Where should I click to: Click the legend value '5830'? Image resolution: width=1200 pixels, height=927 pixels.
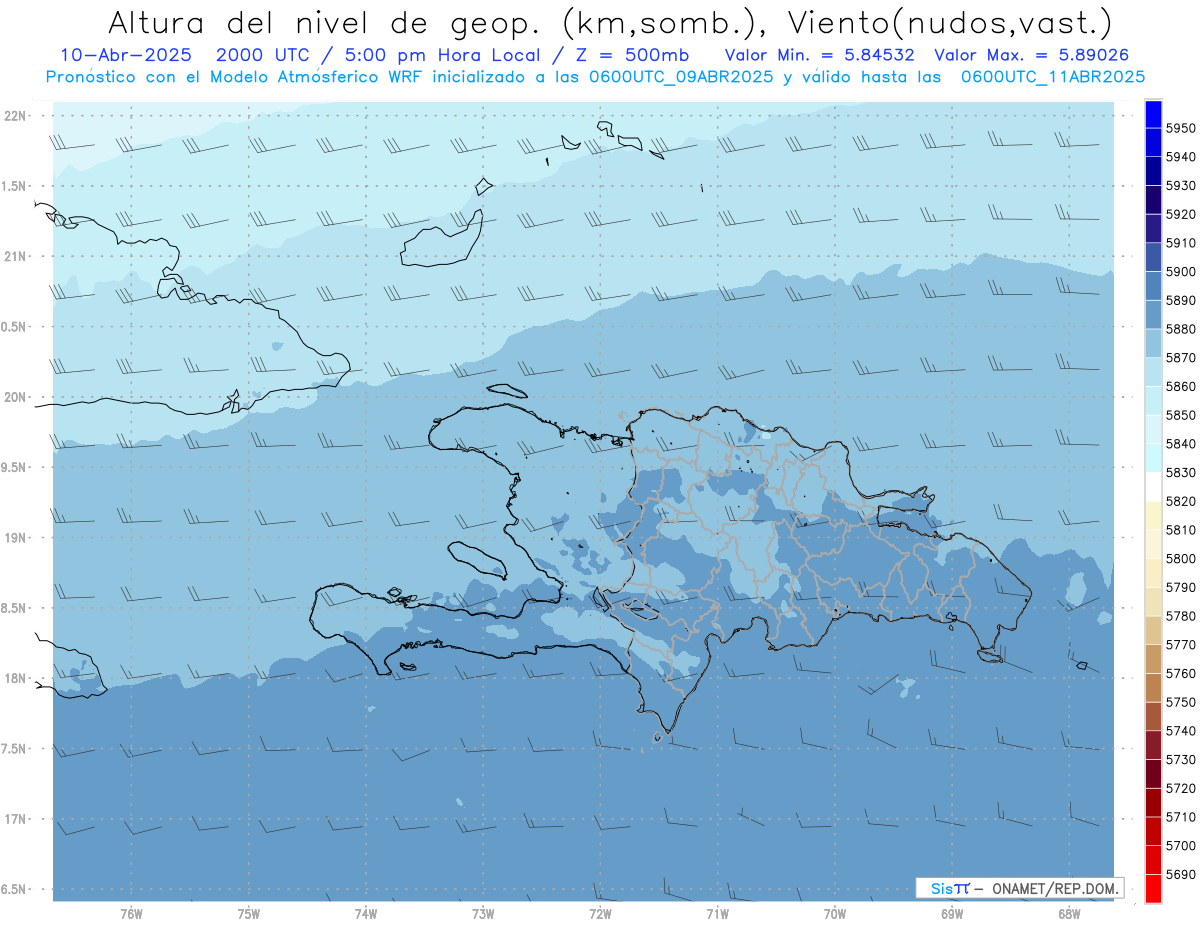(x=1181, y=472)
